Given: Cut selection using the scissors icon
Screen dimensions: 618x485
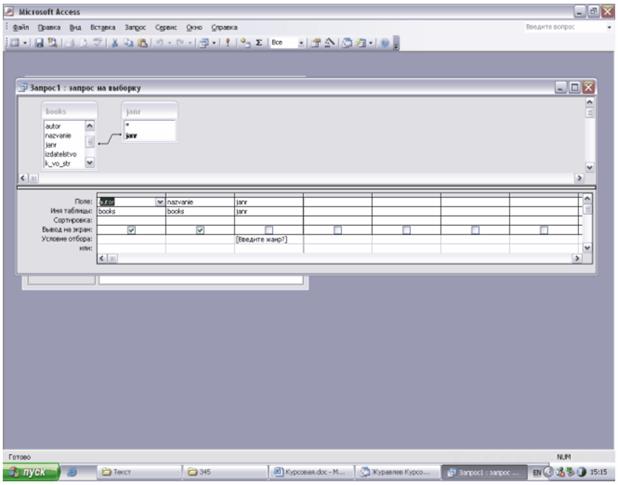Looking at the screenshot, I should click(115, 43).
